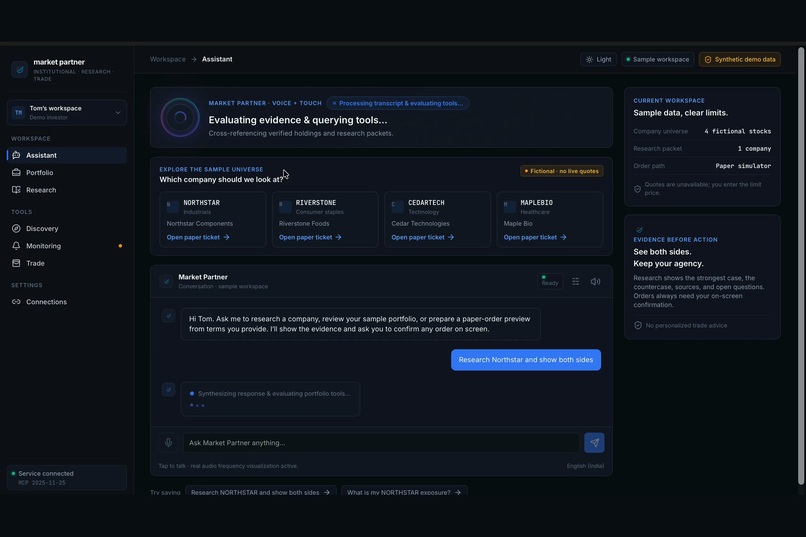This screenshot has height=537, width=806.
Task: Click the CEDARTECH company letter icon
Action: 397,207
